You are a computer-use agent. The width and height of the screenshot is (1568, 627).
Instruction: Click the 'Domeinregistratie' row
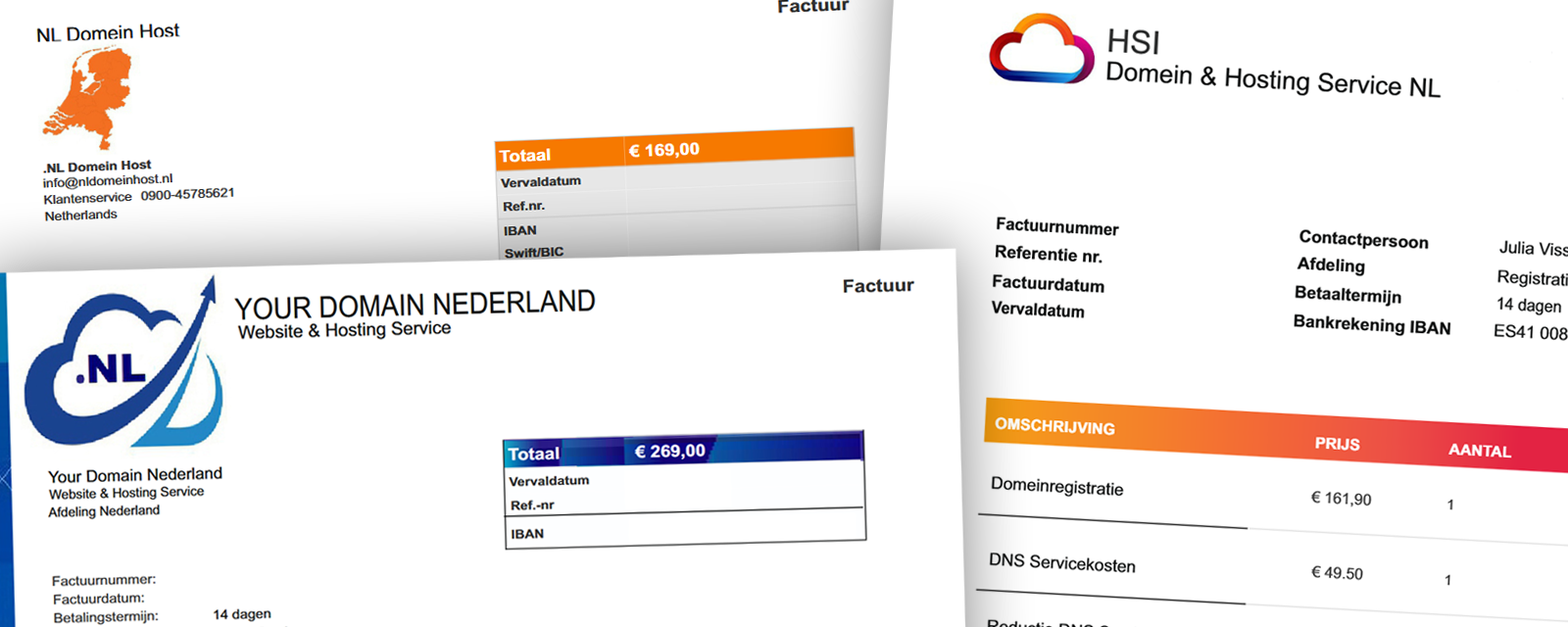pos(1056,487)
